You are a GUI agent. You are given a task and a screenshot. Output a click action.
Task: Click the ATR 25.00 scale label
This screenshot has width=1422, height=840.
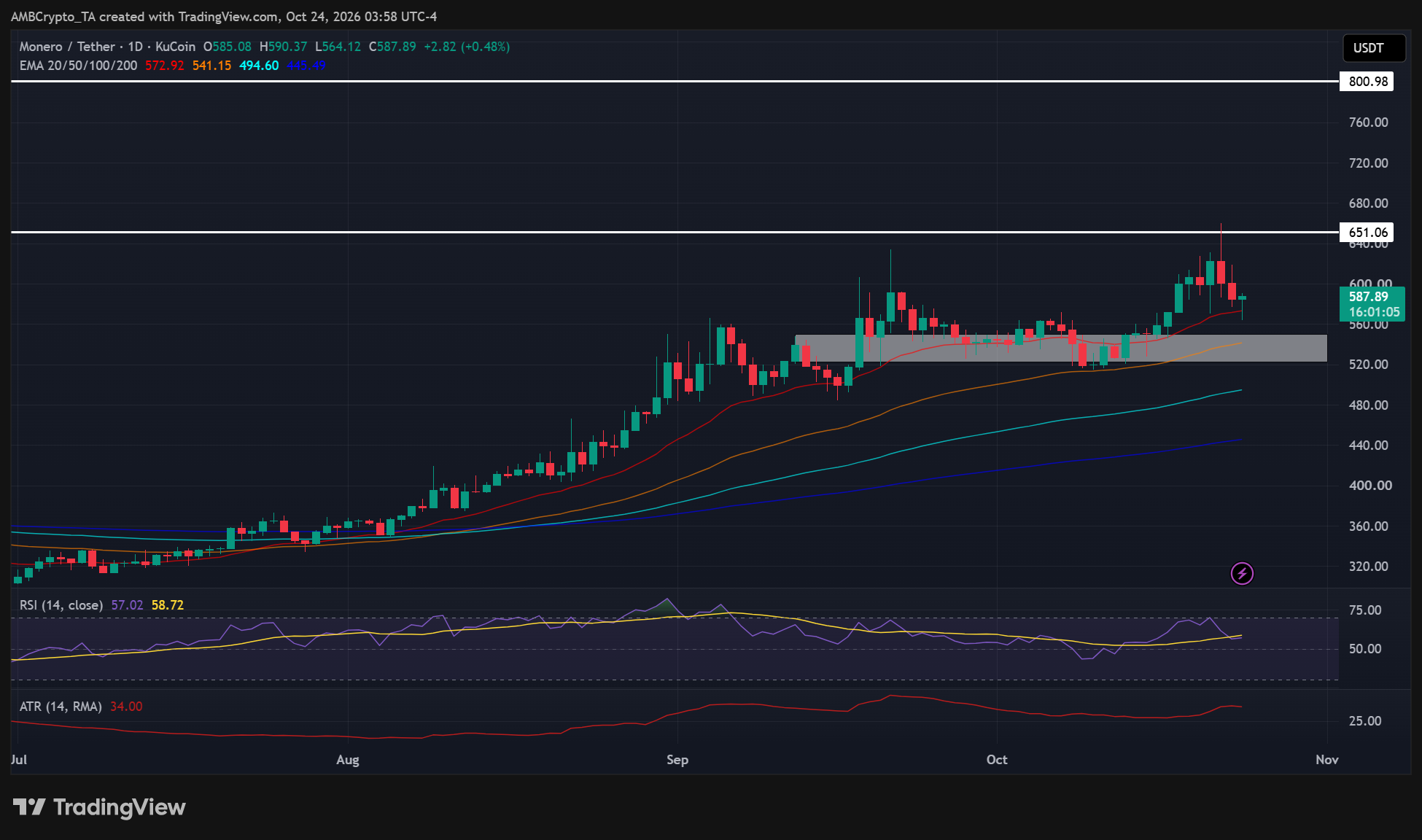[x=1365, y=721]
